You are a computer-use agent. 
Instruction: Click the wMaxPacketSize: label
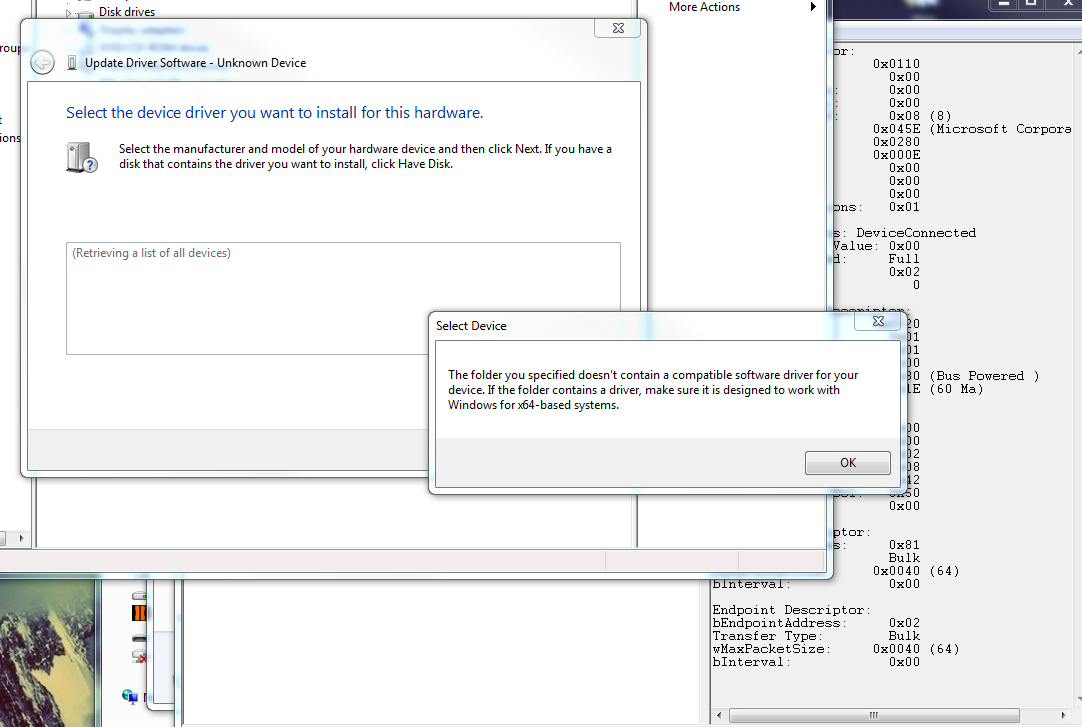771,649
